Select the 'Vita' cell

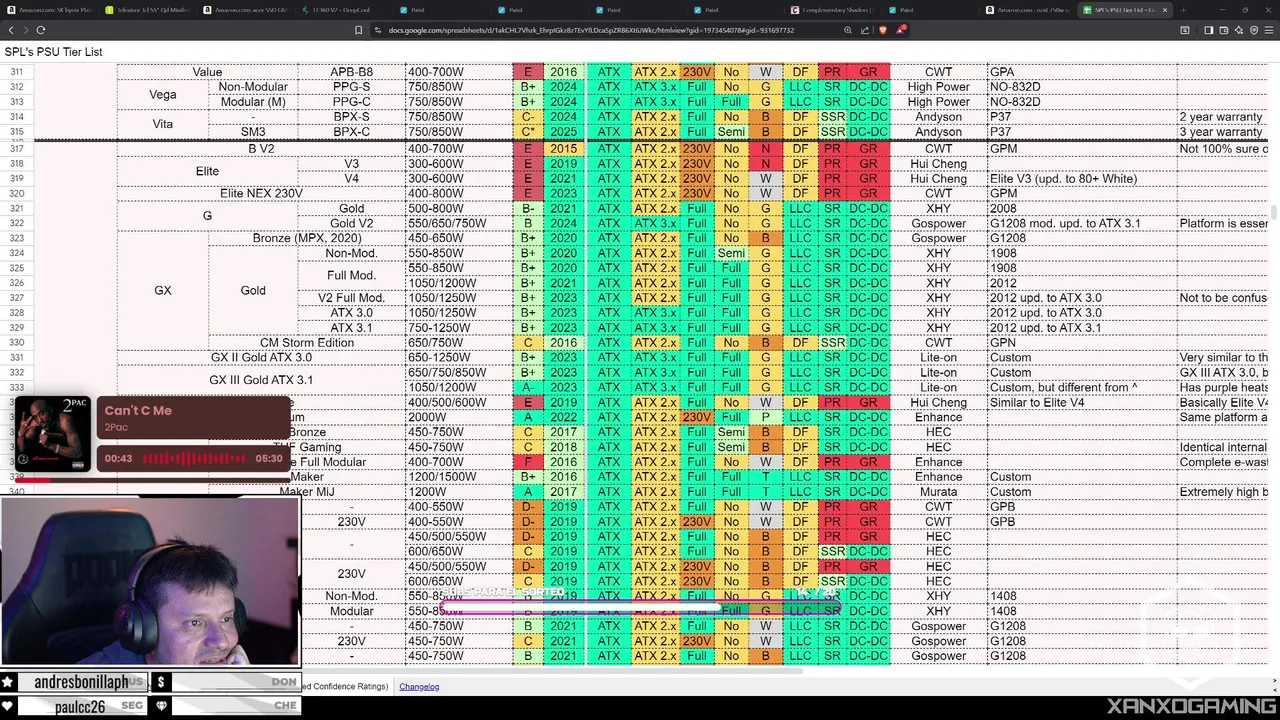pyautogui.click(x=163, y=124)
